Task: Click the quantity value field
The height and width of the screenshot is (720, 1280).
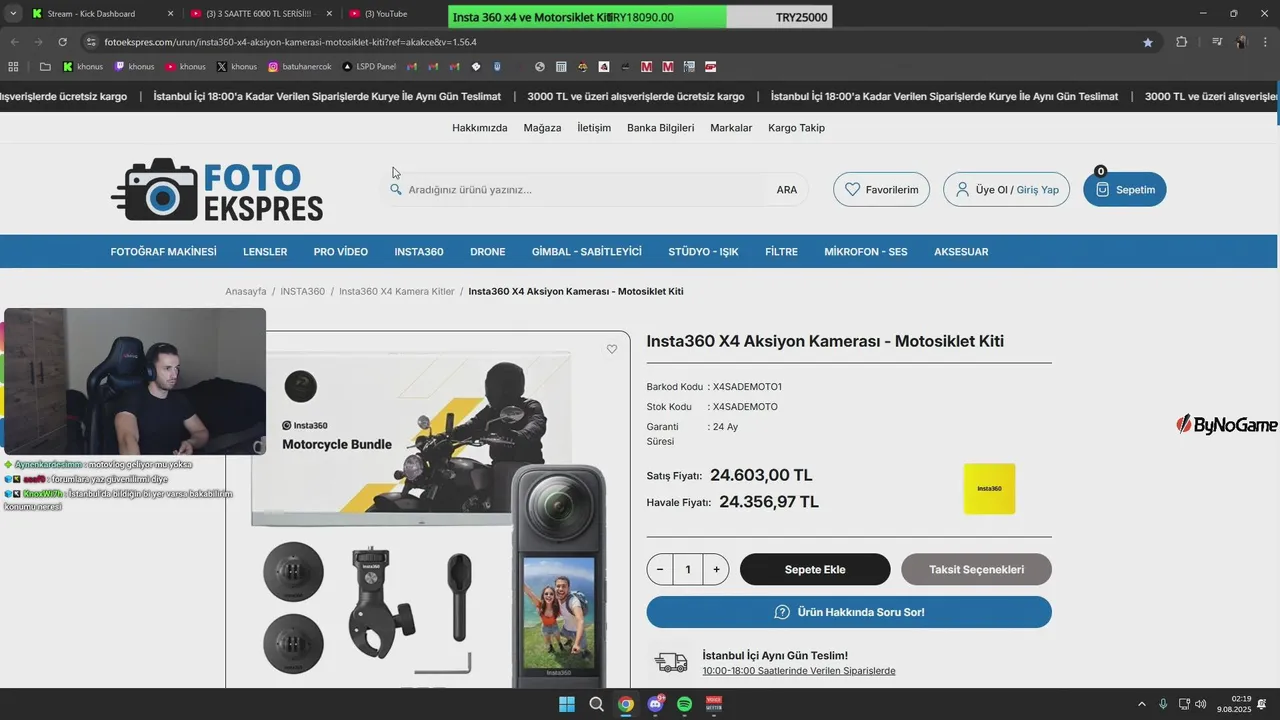Action: tap(688, 570)
